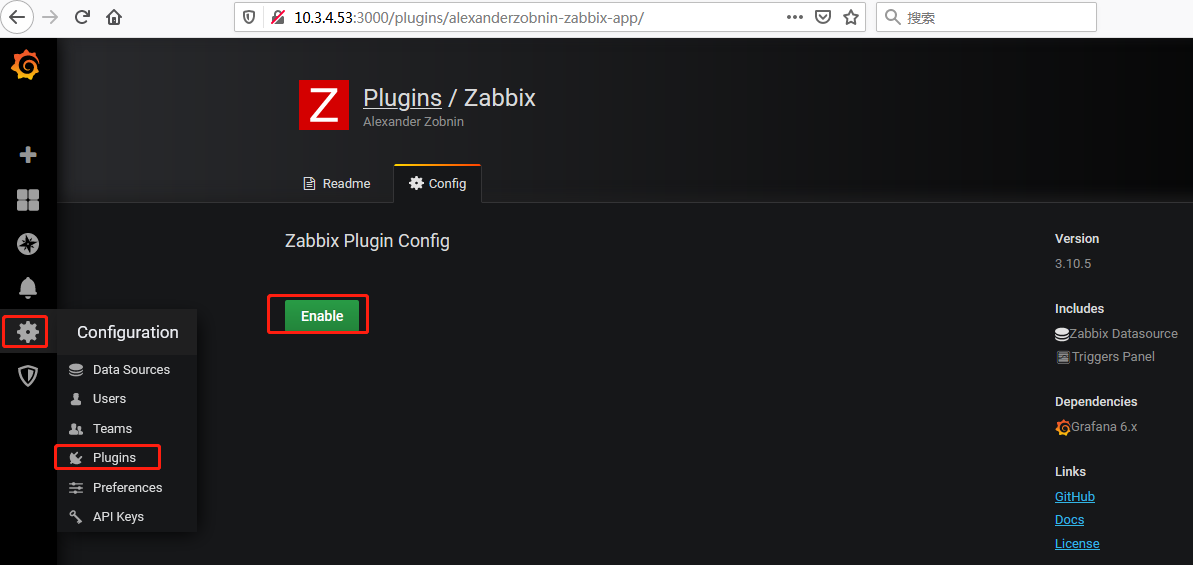Switch to the Config tab

(437, 183)
